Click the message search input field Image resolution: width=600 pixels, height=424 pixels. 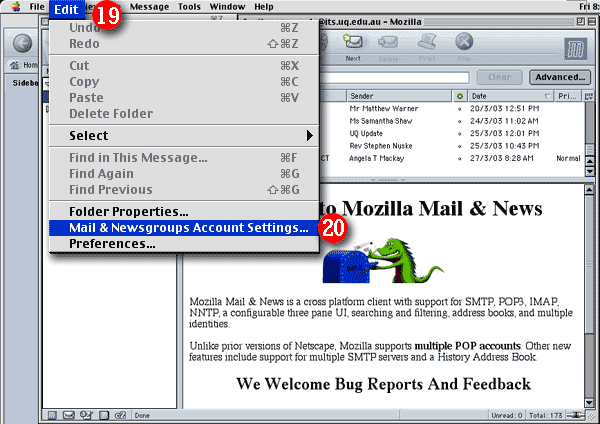[x=400, y=77]
